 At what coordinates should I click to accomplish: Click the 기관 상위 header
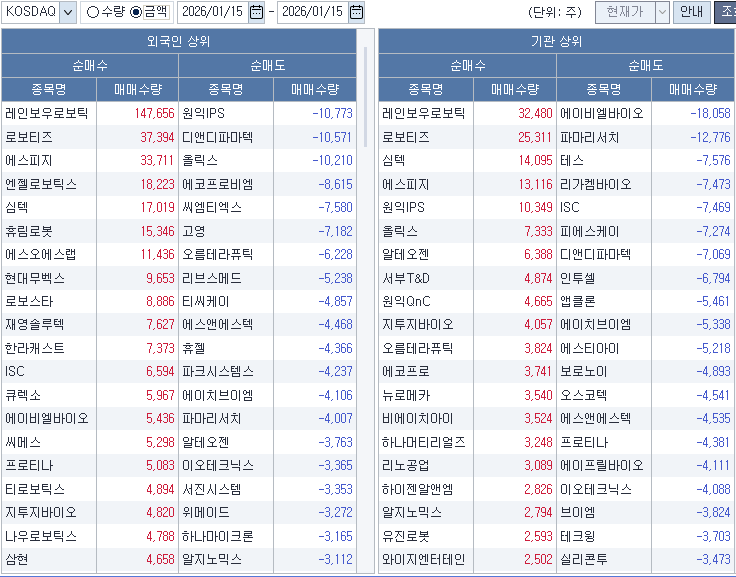point(556,41)
